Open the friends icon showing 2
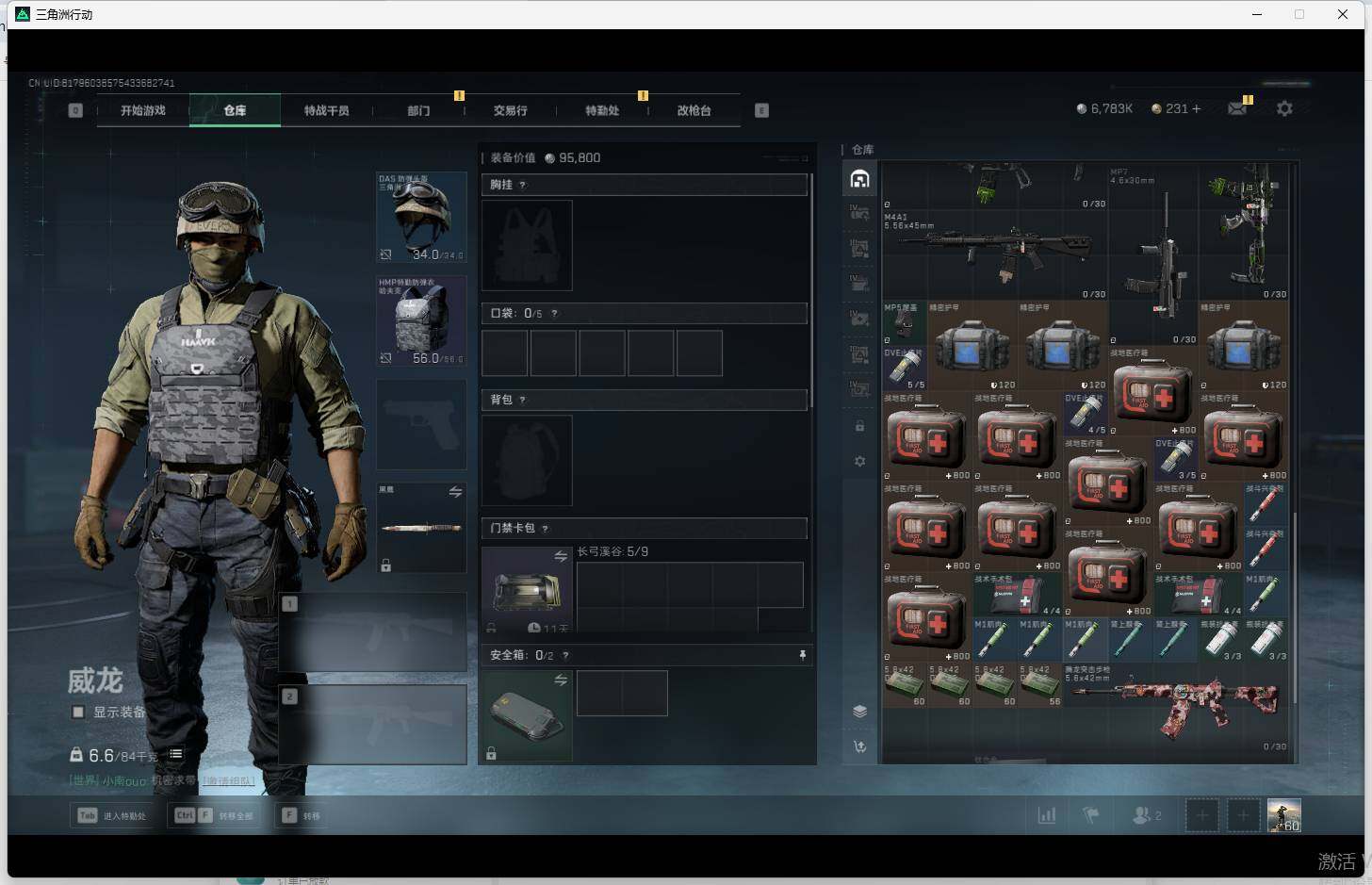This screenshot has height=885, width=1372. pos(1146,815)
